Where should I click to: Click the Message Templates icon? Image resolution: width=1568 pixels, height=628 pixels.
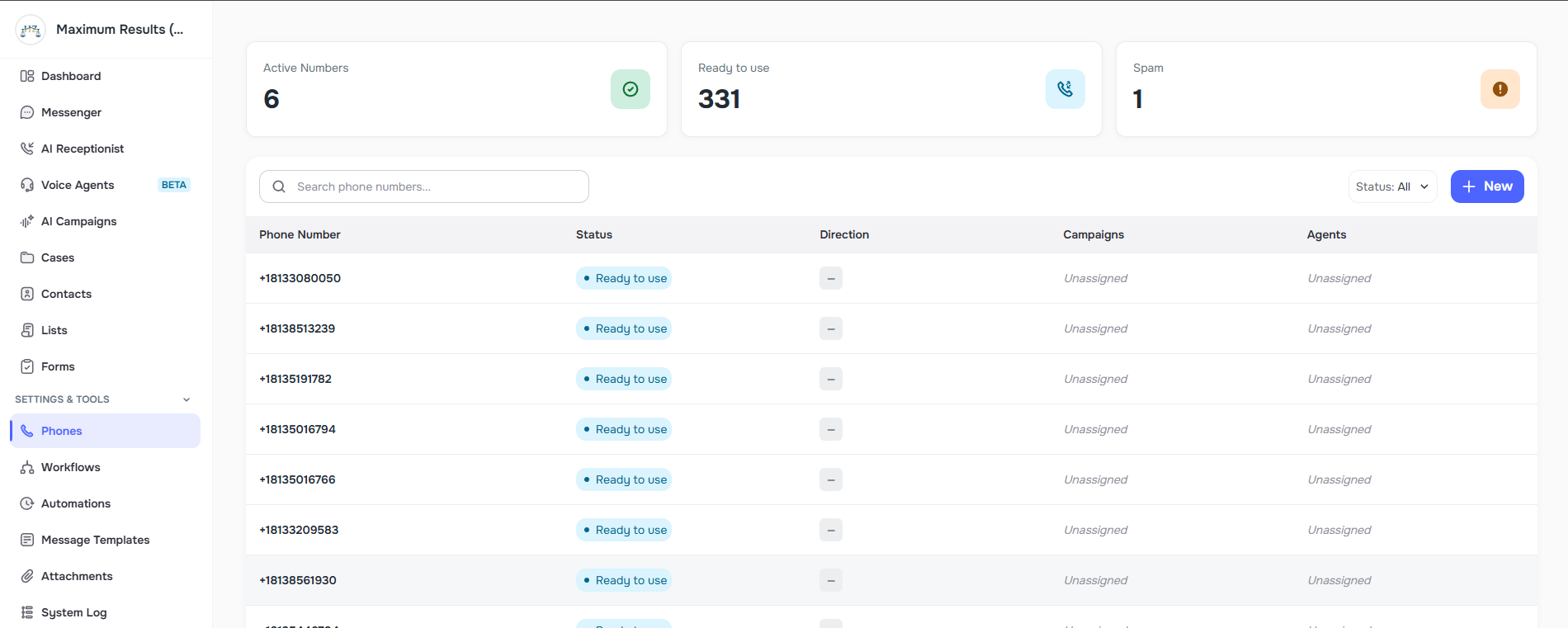27,540
